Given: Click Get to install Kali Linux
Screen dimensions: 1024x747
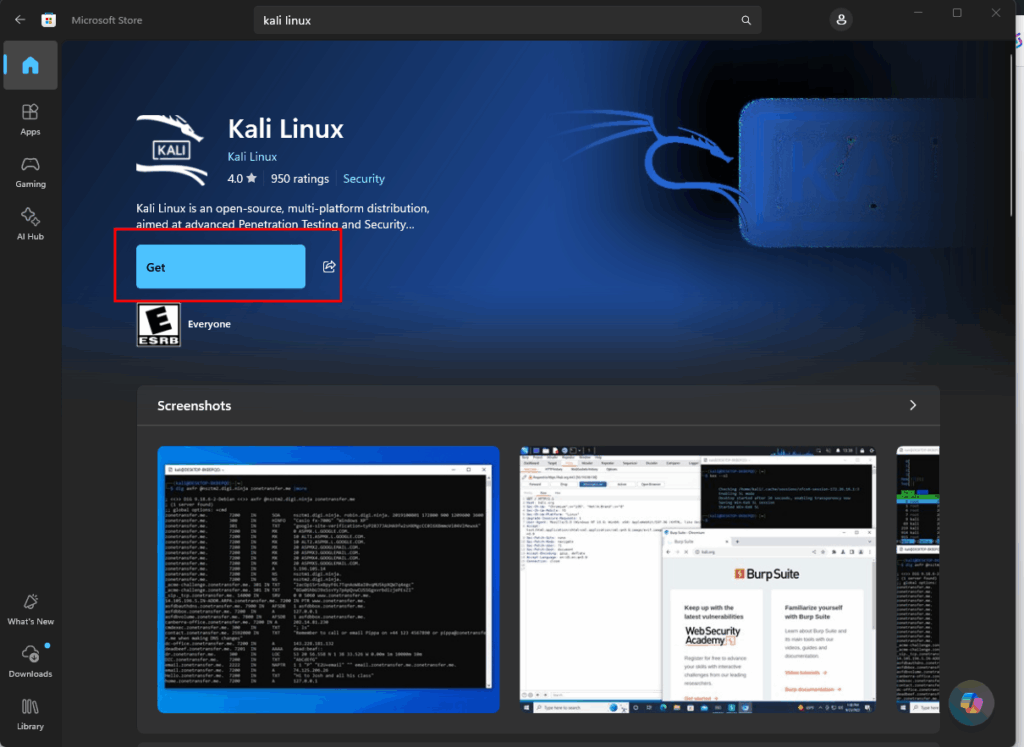Looking at the screenshot, I should coord(221,266).
